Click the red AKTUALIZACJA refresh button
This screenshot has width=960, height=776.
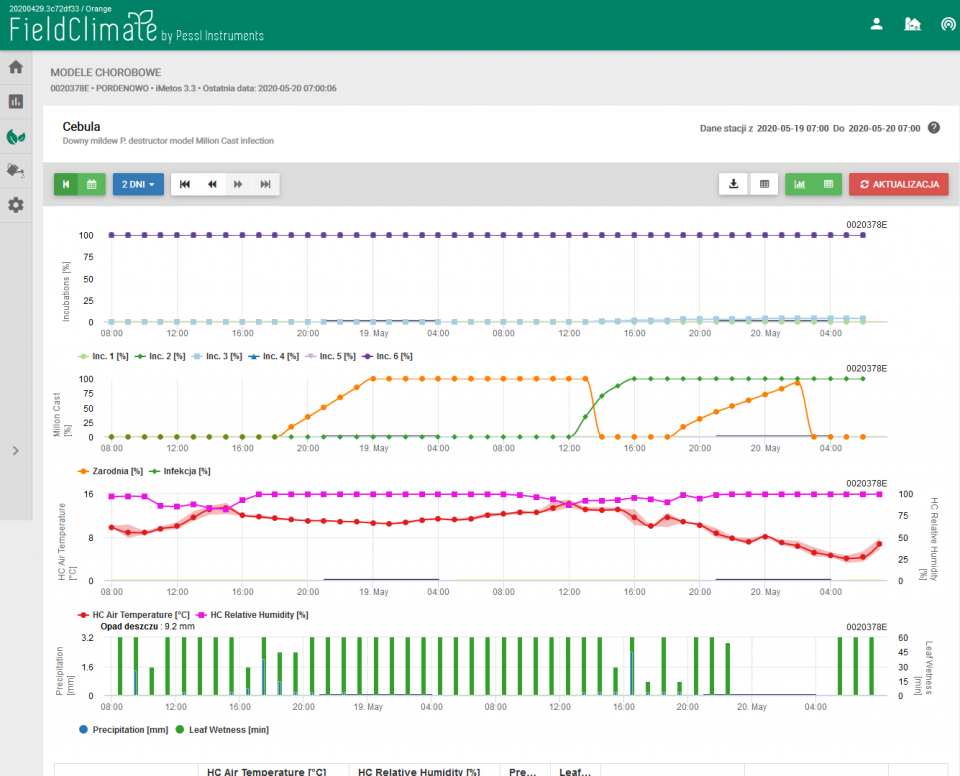point(899,184)
